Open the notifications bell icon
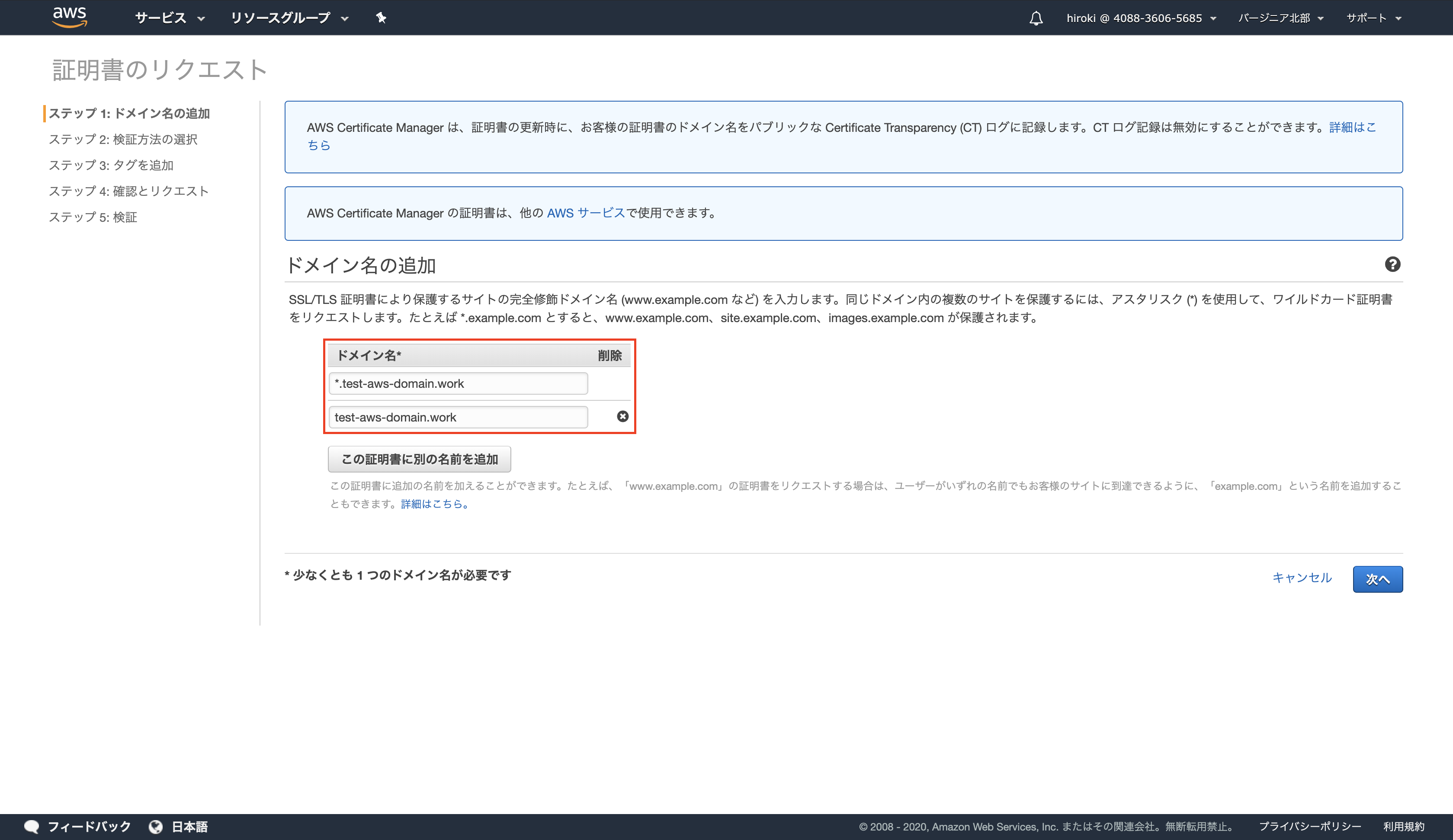 (x=1036, y=19)
